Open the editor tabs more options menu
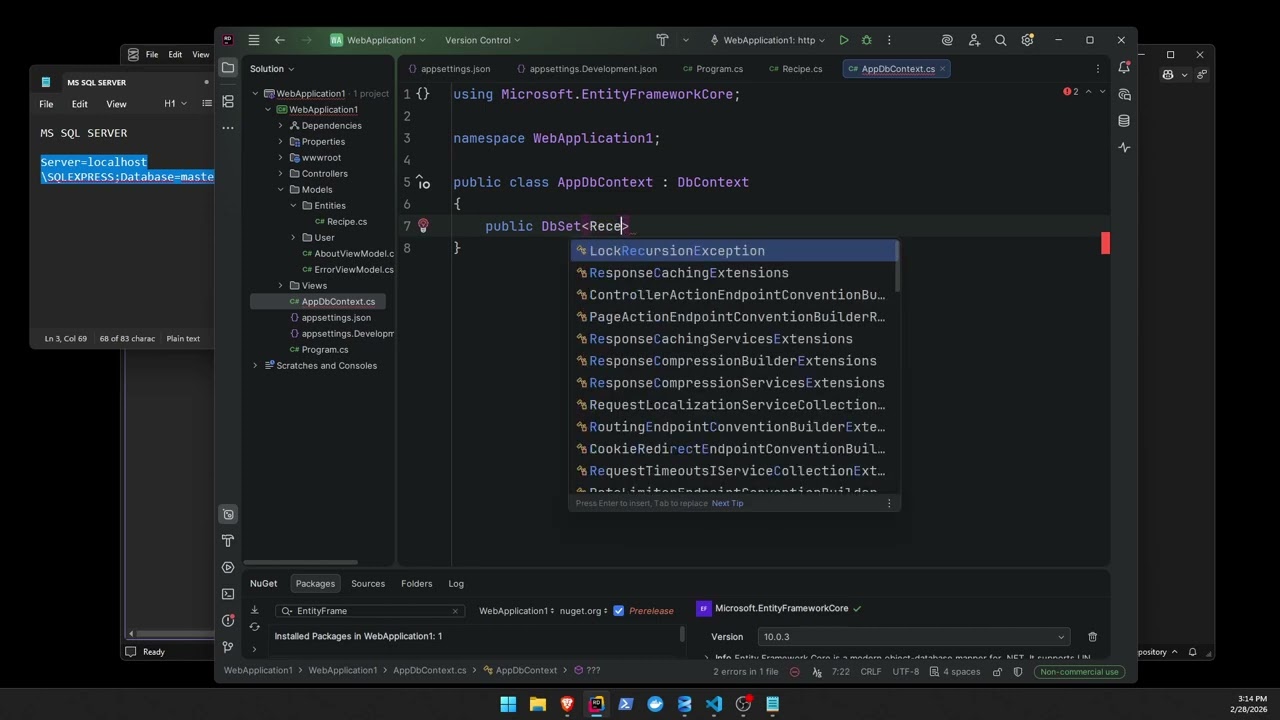 (1098, 69)
